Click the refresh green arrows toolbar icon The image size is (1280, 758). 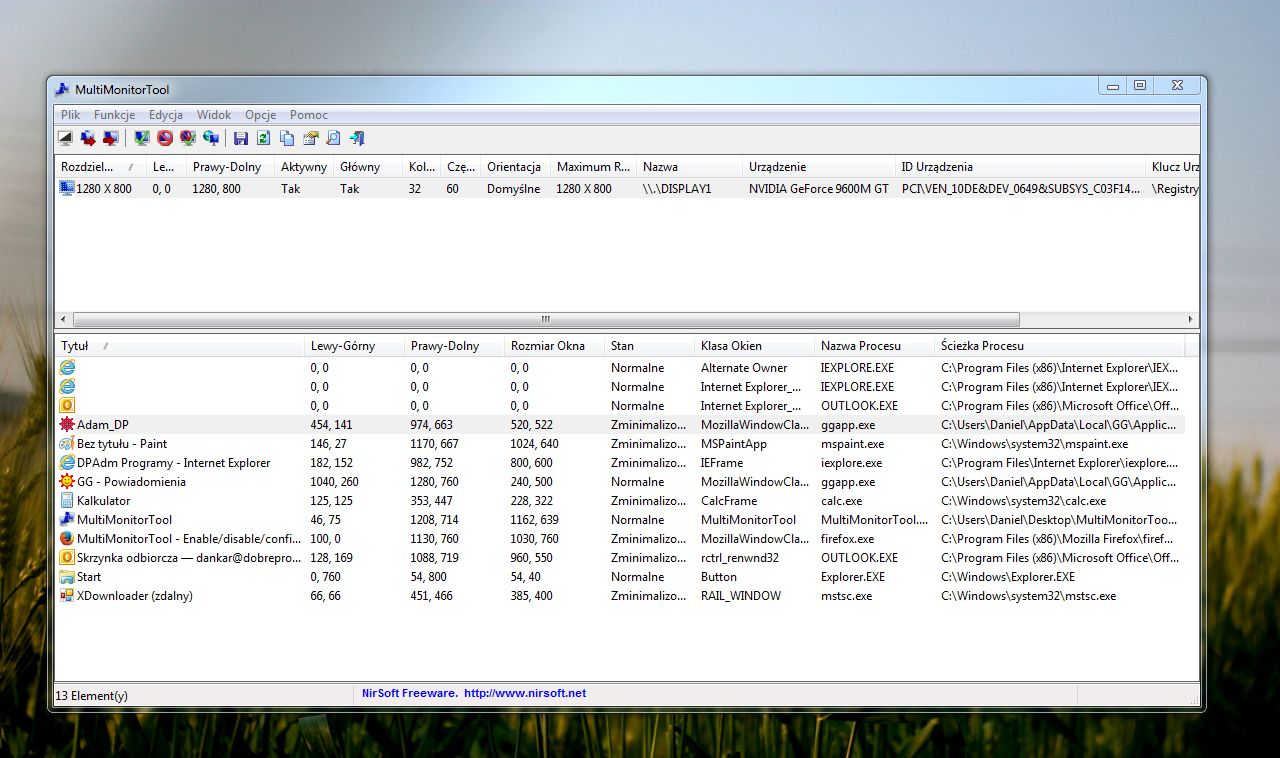(x=264, y=138)
